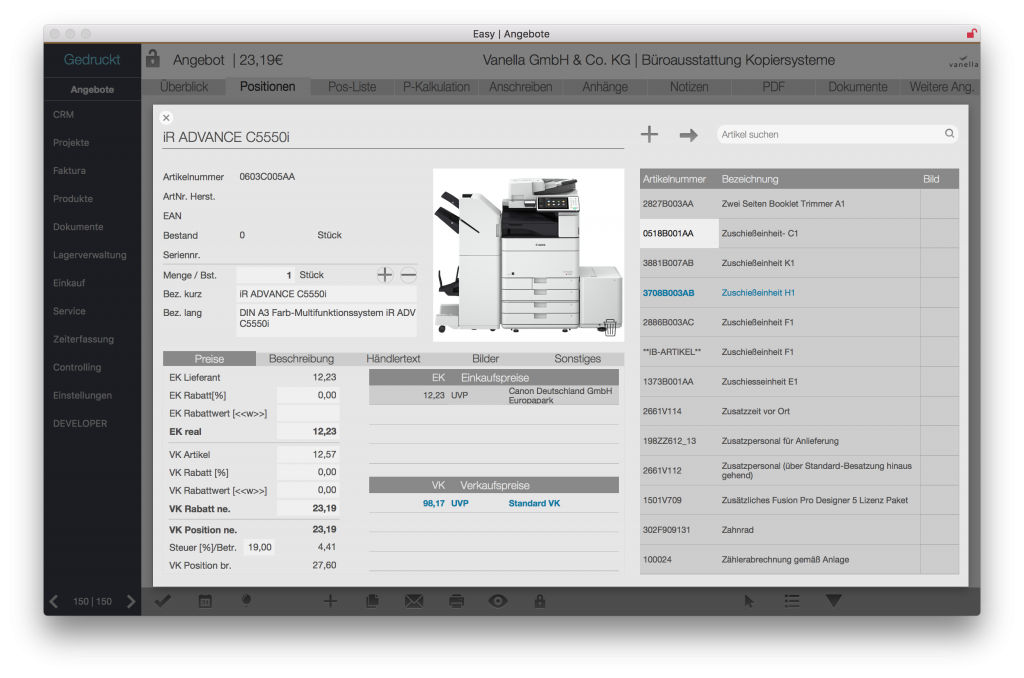Select the Sonstiges sub-tab
The width and height of the screenshot is (1024, 678).
coord(577,359)
